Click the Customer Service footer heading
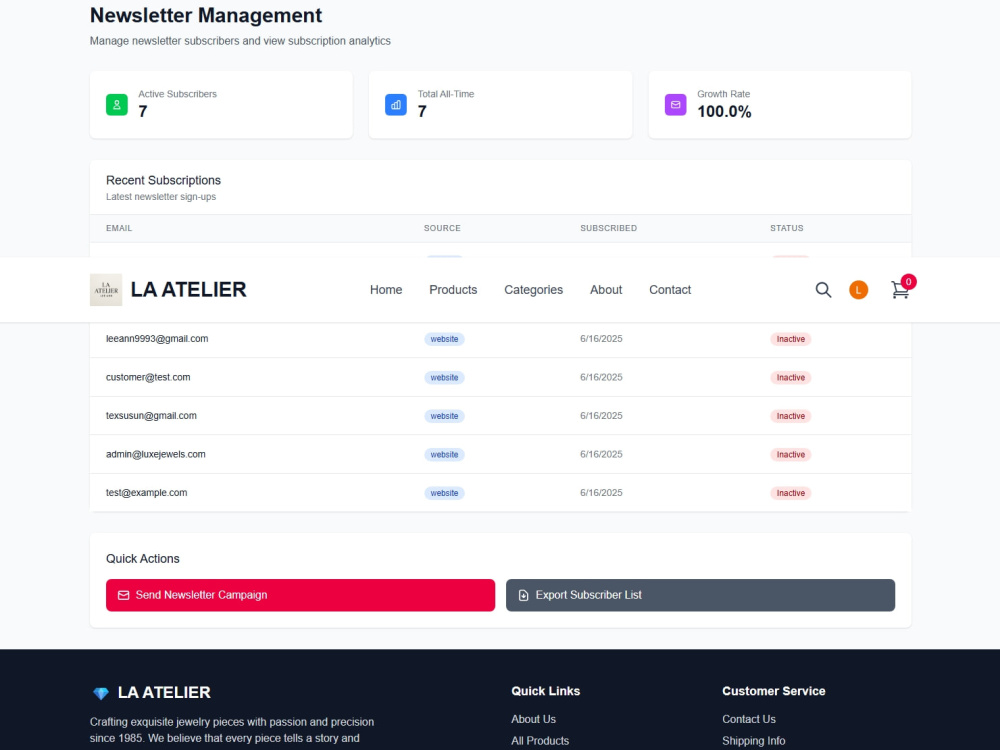Viewport: 1000px width, 750px height. pos(774,691)
